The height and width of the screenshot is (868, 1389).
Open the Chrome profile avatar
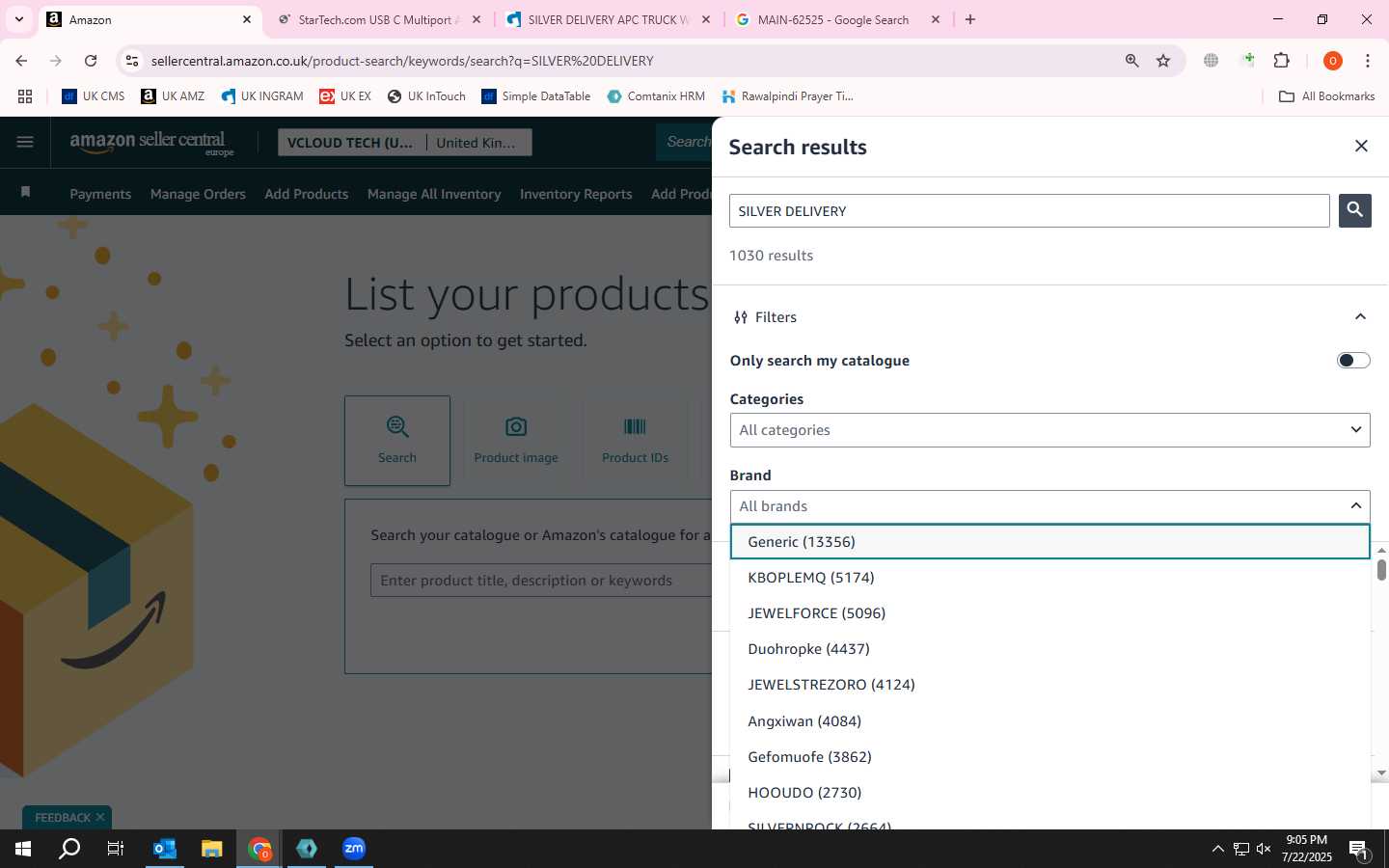pyautogui.click(x=1332, y=61)
